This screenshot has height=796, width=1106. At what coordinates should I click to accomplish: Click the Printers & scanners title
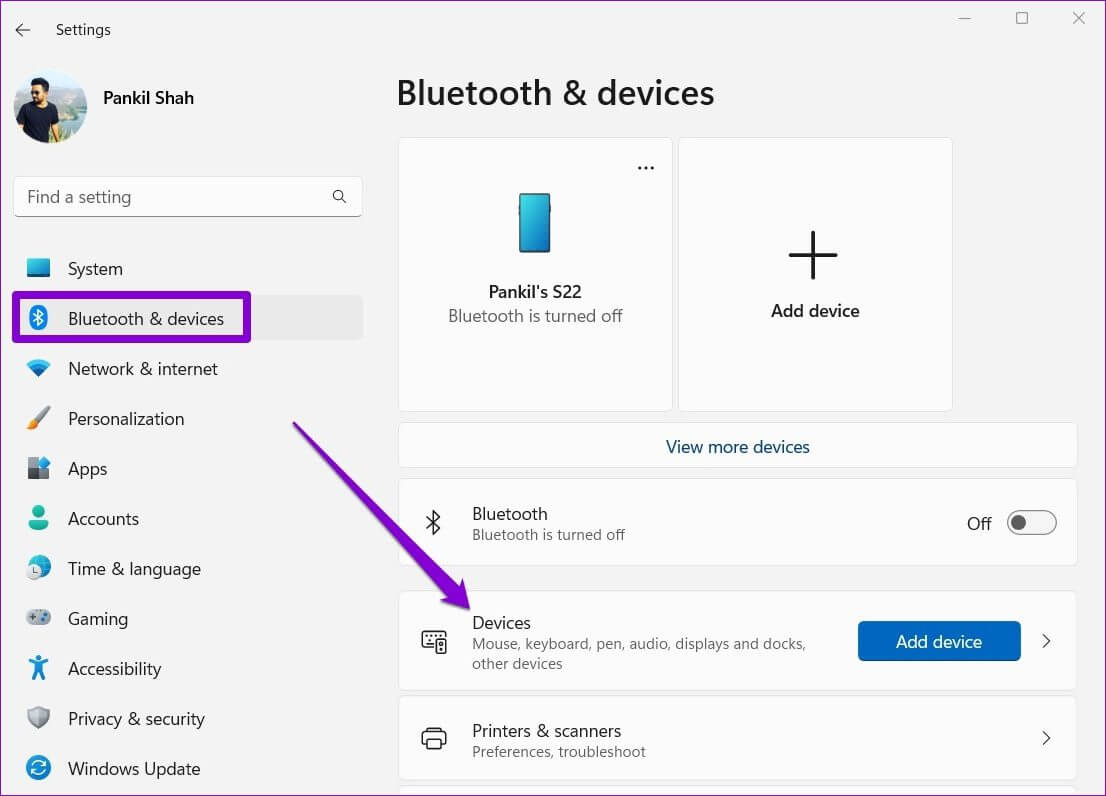pos(547,730)
